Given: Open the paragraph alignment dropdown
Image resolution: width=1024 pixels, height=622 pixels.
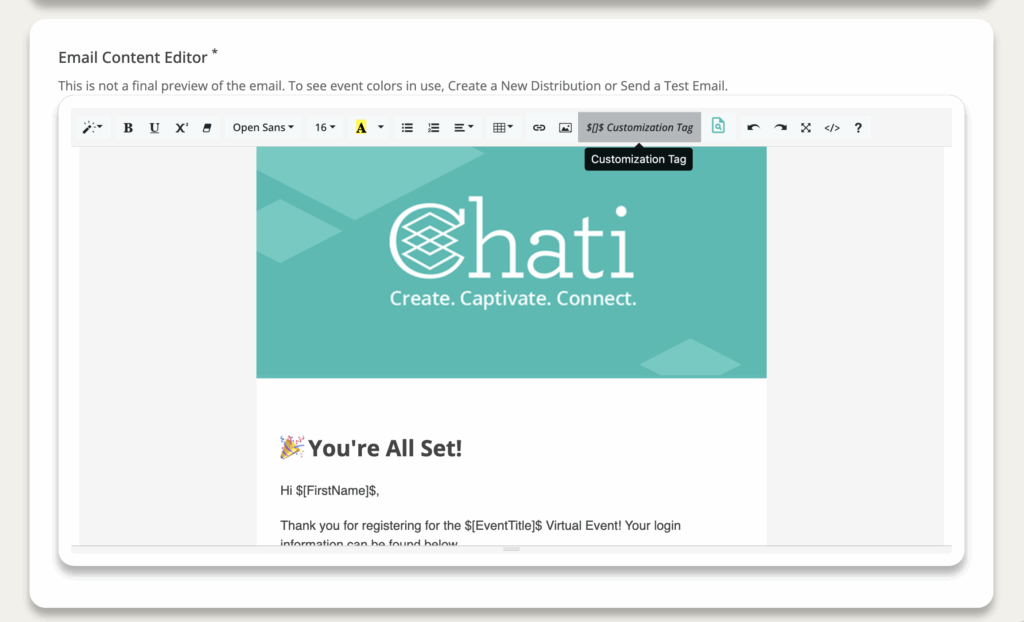Looking at the screenshot, I should [464, 128].
